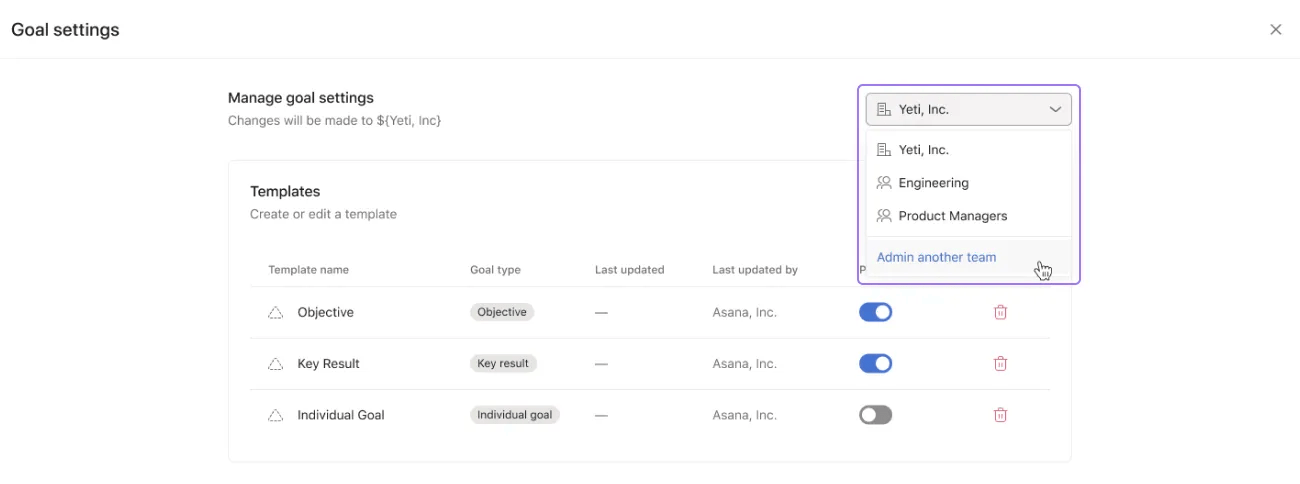Click Admin another team link
The width and height of the screenshot is (1300, 484).
point(936,257)
